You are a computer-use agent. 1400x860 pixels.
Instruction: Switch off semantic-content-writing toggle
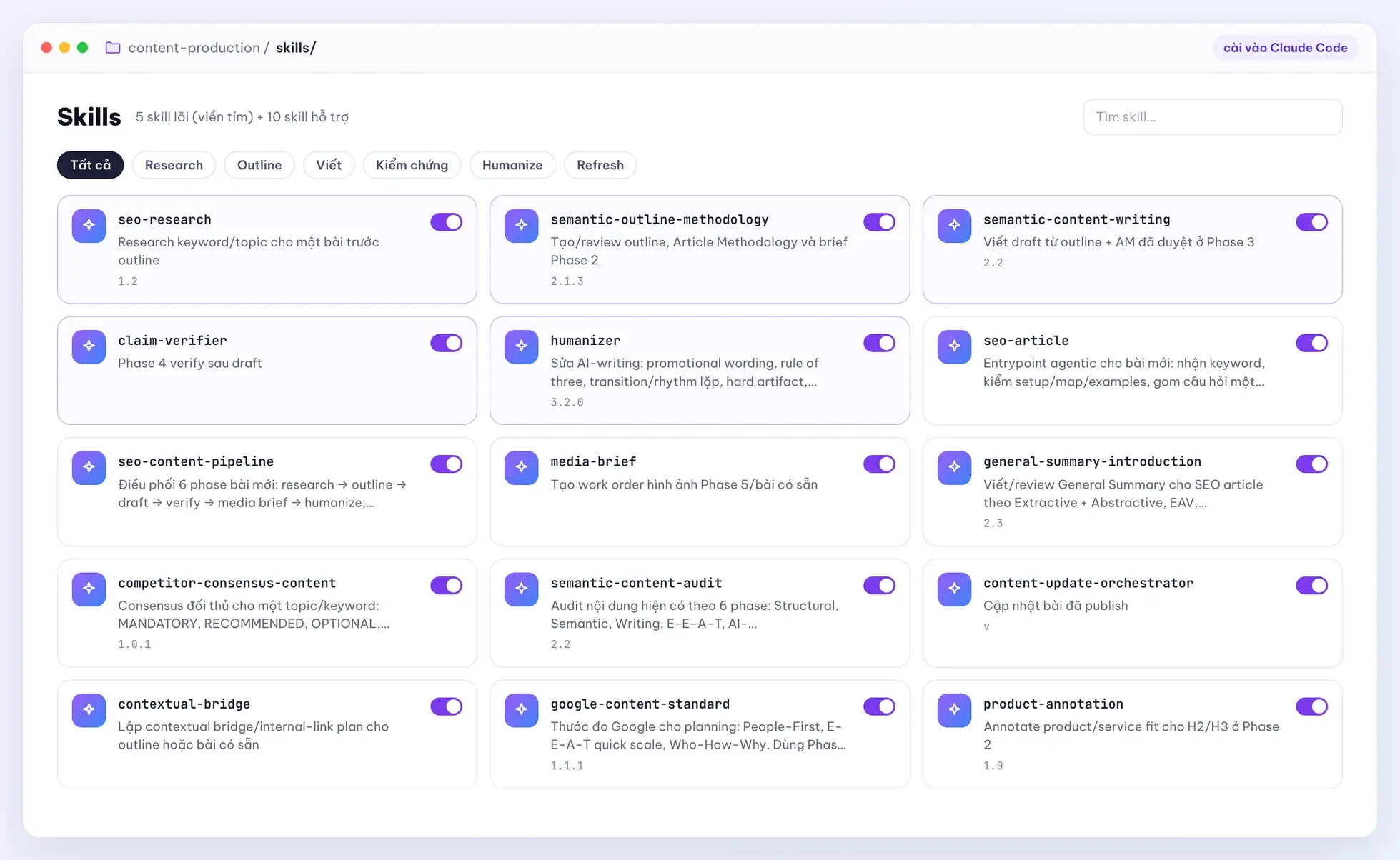[x=1311, y=222]
